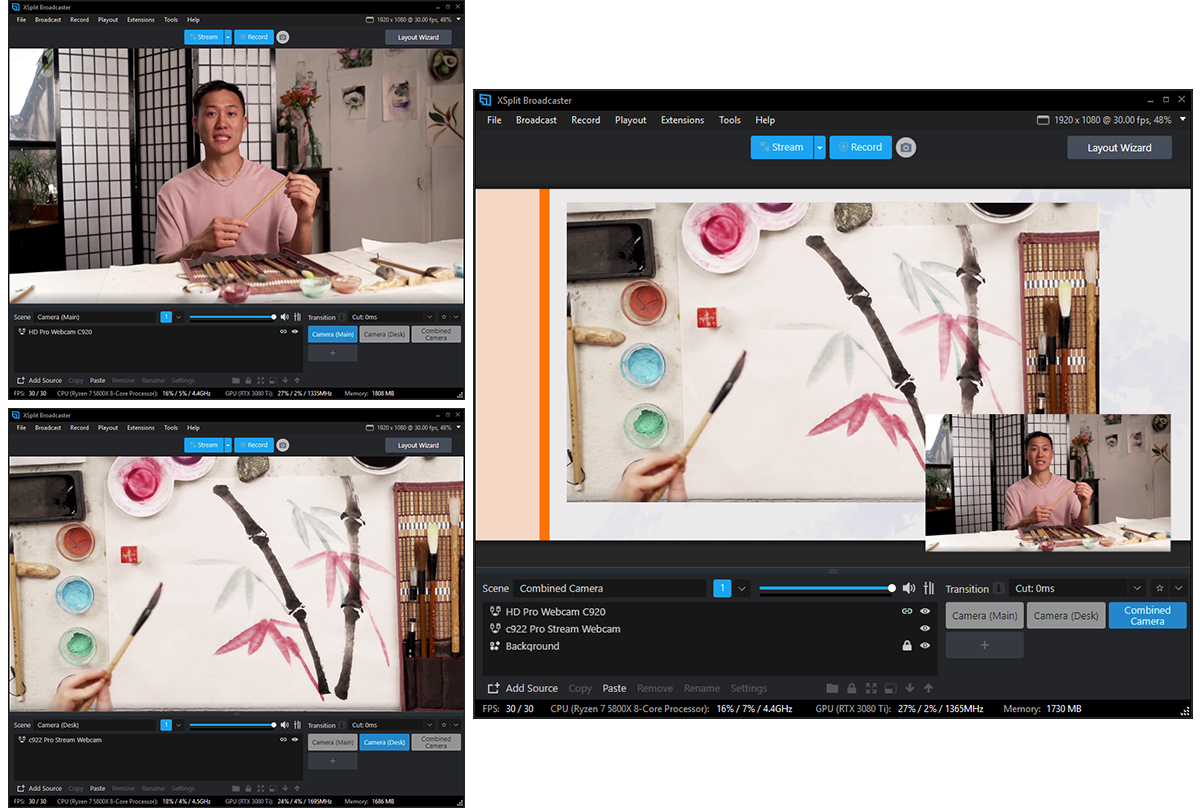Open the Stream button dropdown arrow in the large window

[819, 147]
